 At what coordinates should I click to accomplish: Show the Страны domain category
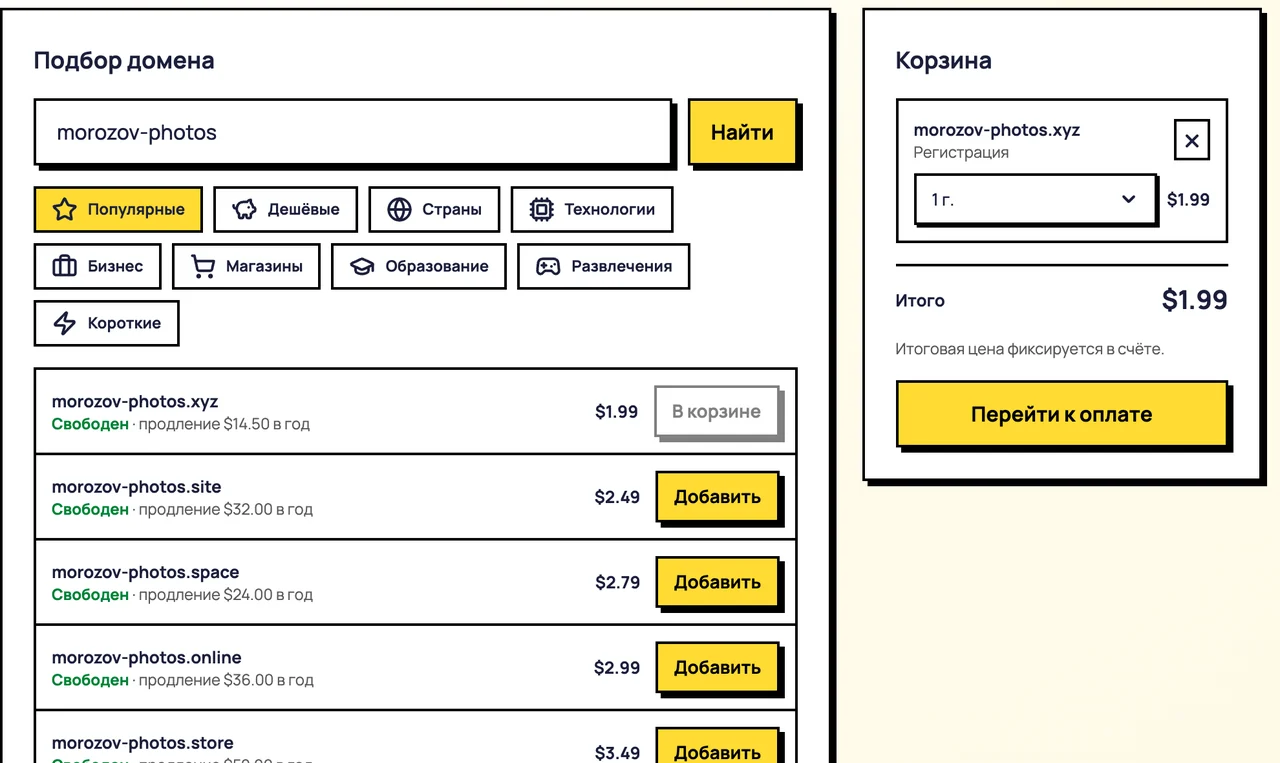(434, 210)
